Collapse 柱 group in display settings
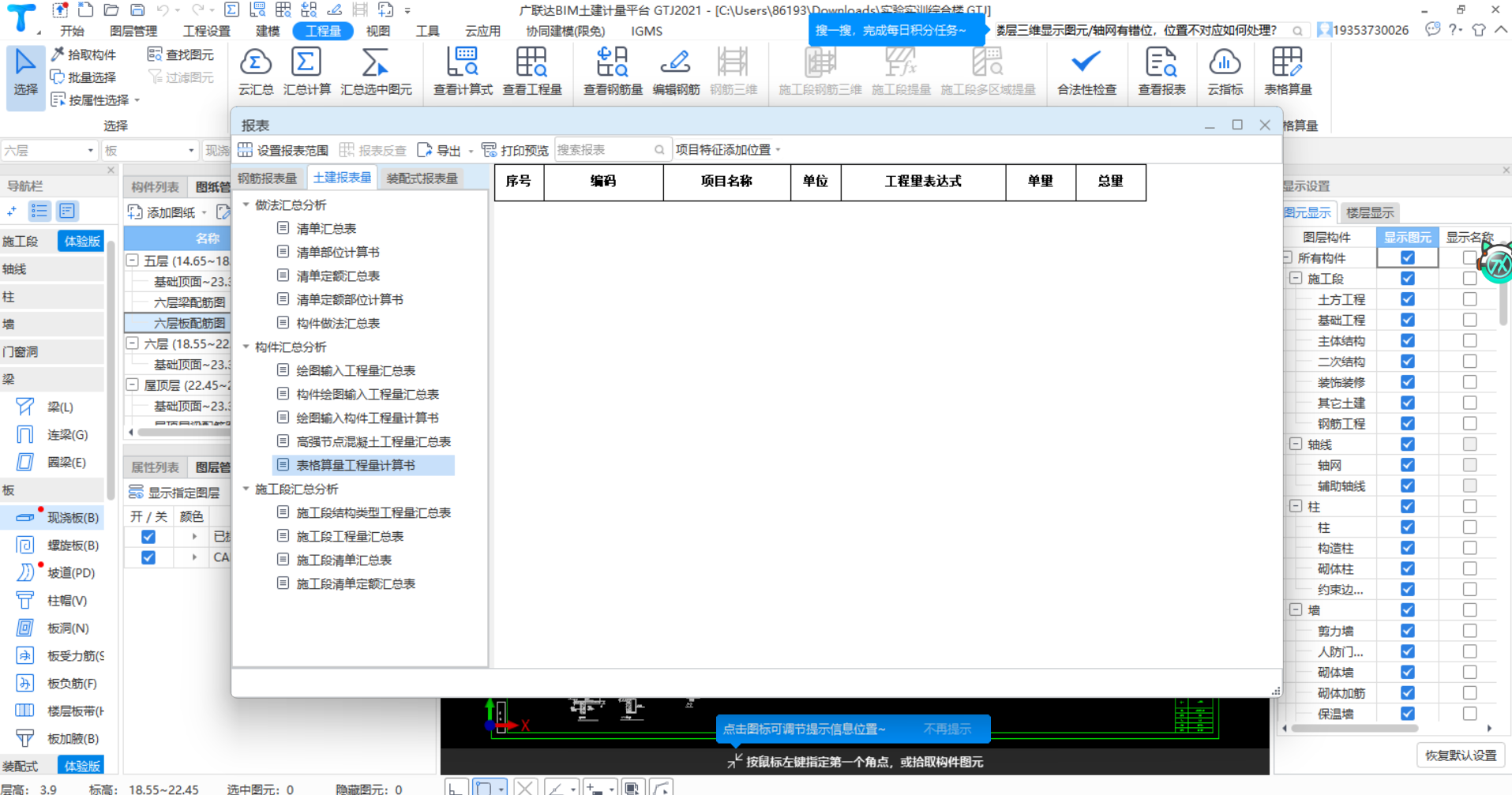This screenshot has width=1512, height=795. [x=1296, y=506]
